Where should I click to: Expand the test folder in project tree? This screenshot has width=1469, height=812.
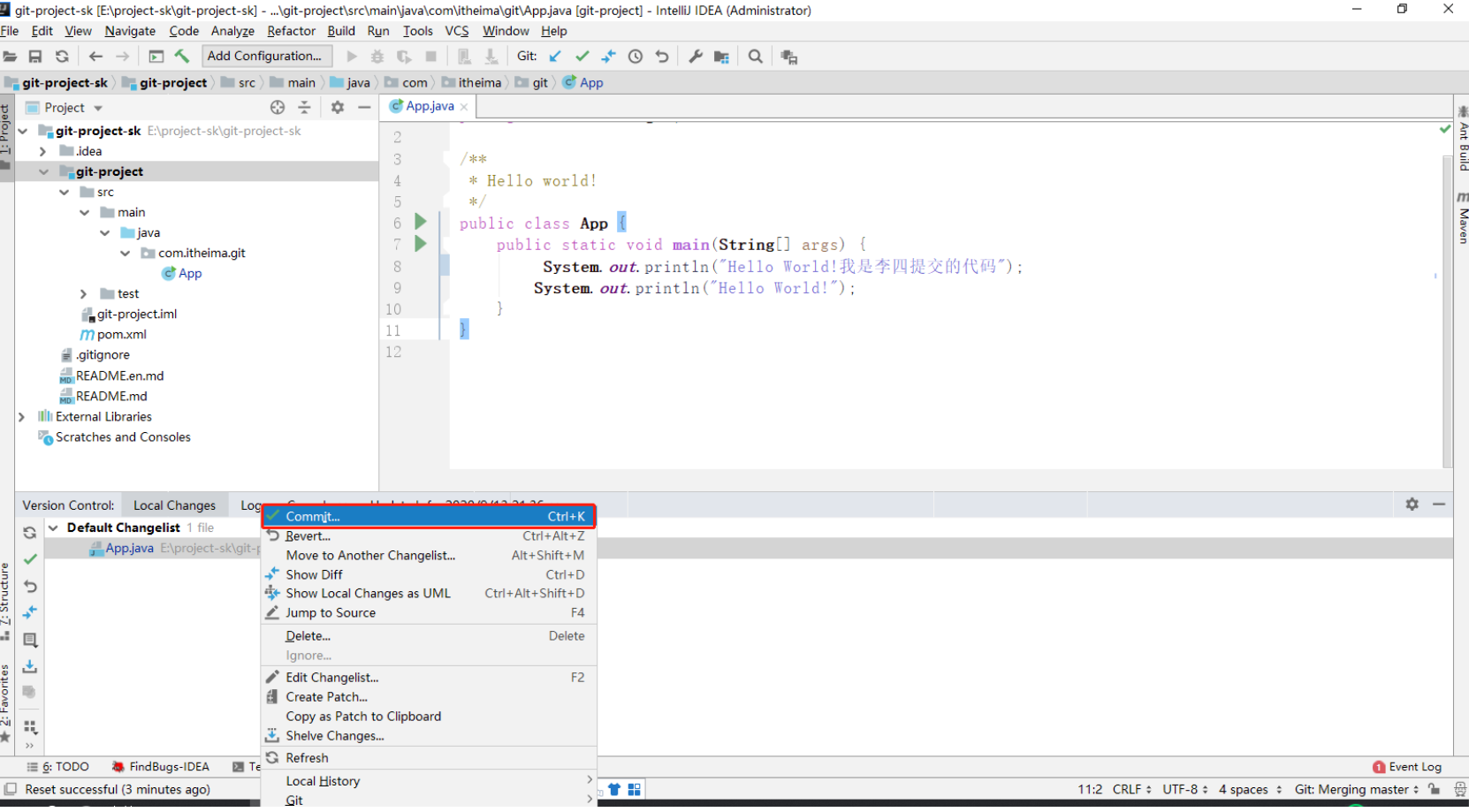pyautogui.click(x=84, y=294)
